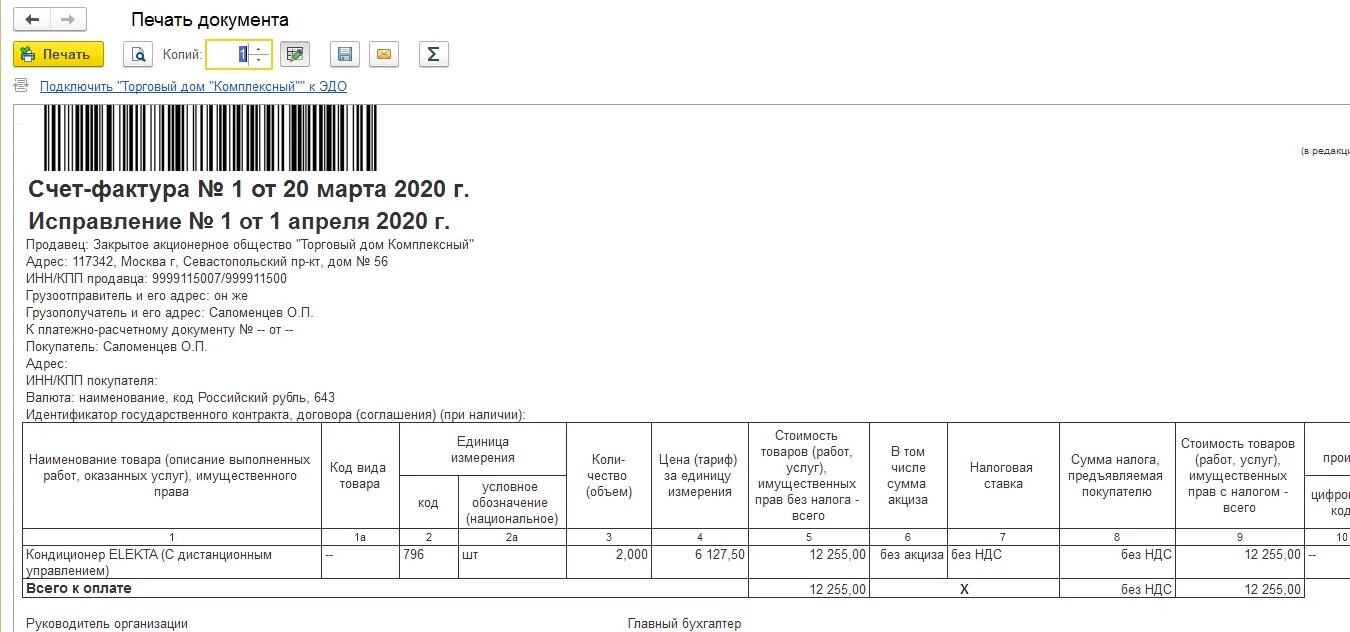
Task: Select без акциза cell
Action: click(908, 561)
